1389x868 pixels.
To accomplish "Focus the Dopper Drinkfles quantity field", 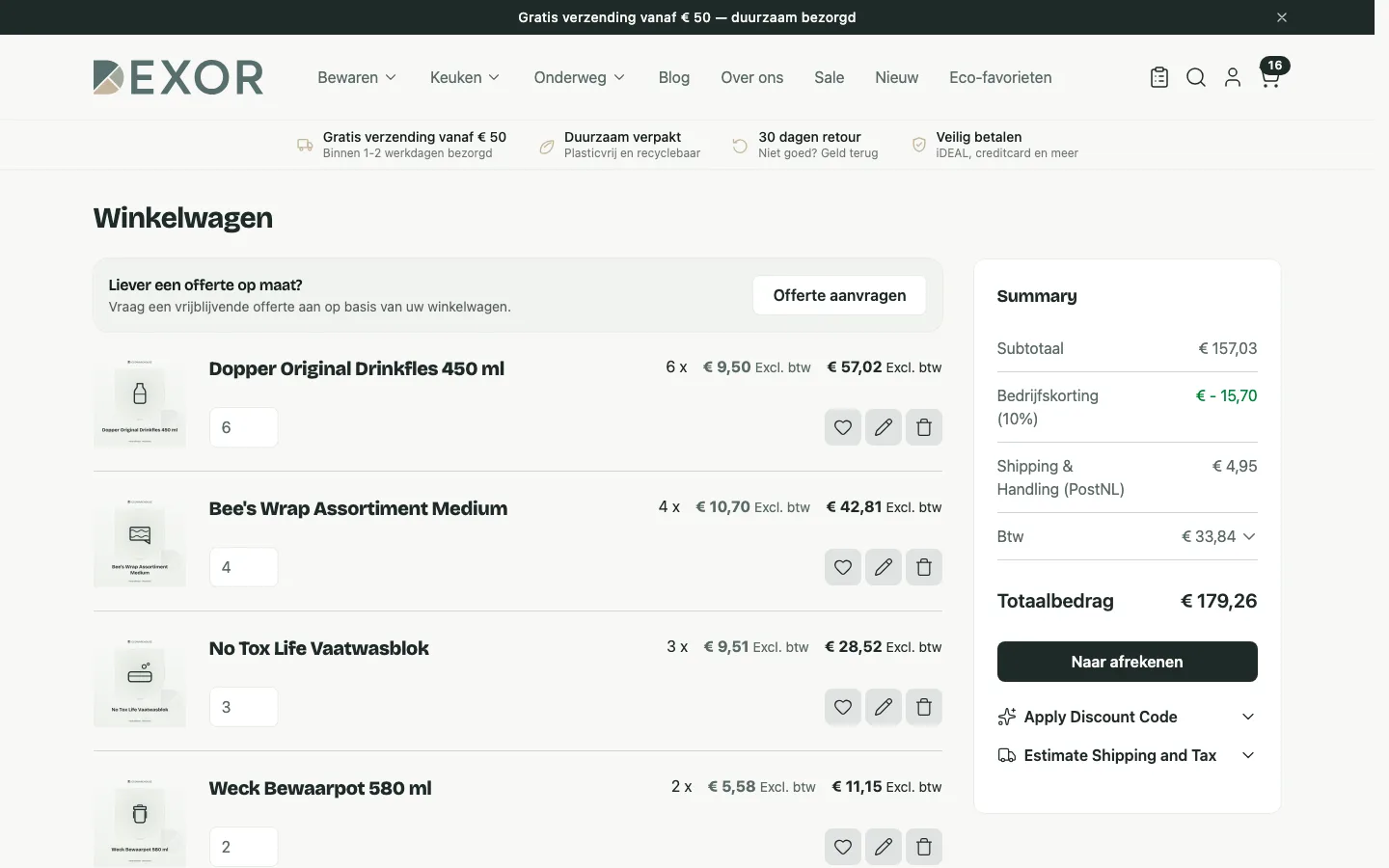I will [x=244, y=427].
